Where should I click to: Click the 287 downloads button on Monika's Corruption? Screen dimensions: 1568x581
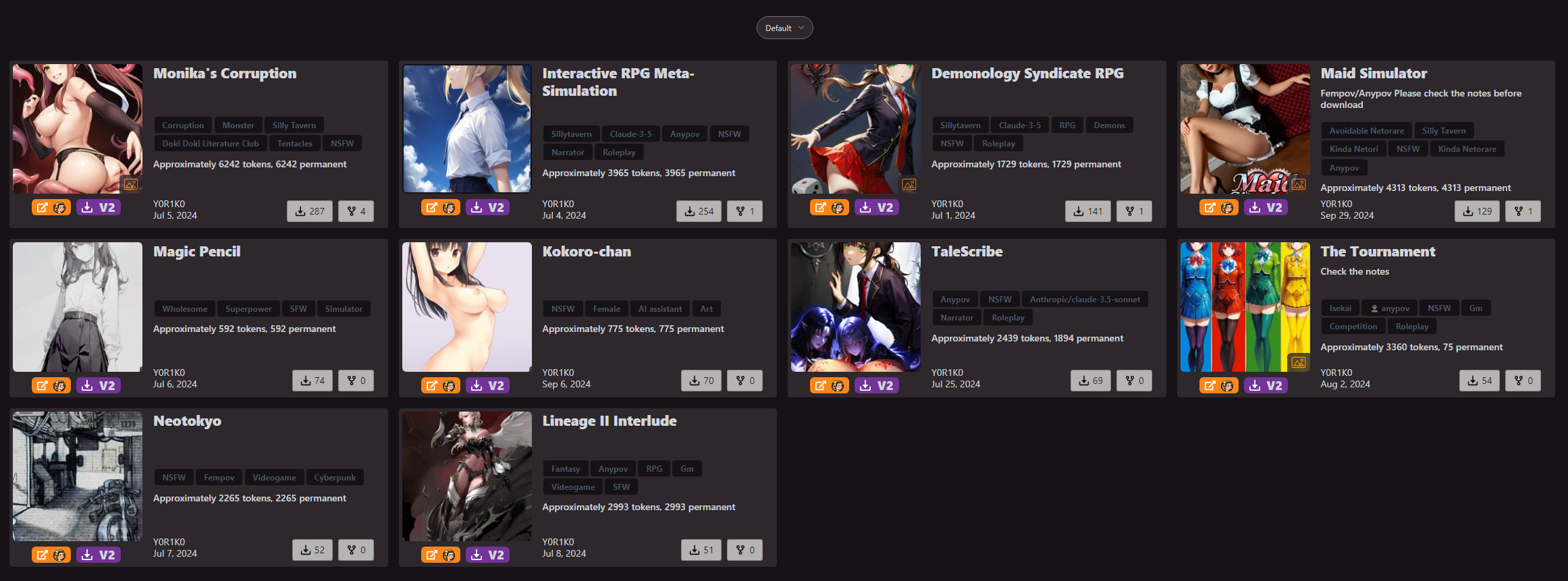point(310,211)
